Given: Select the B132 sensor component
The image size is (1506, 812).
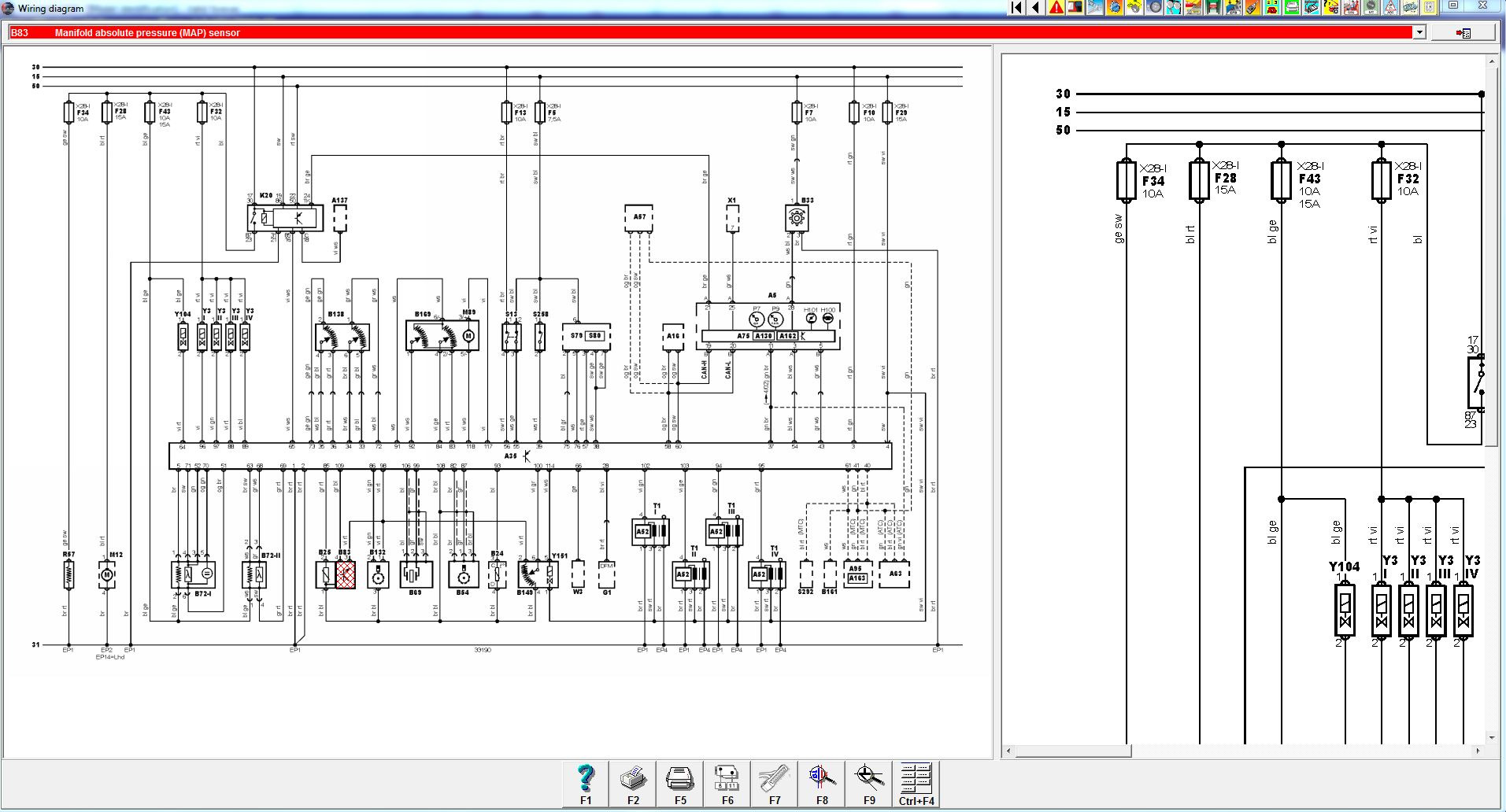Looking at the screenshot, I should tap(379, 575).
